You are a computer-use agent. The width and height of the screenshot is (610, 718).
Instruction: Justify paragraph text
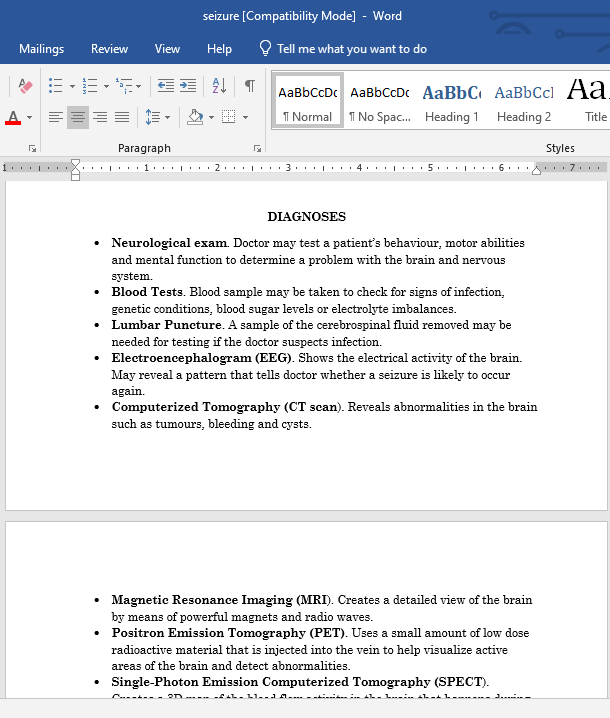122,117
